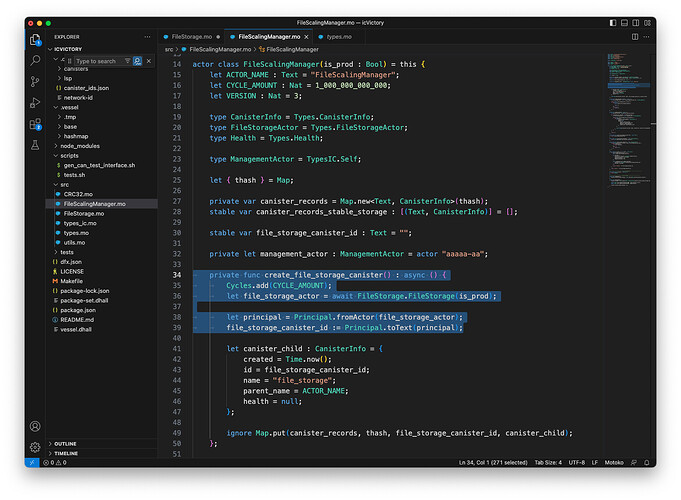
Task: Switch to FileStorage.mo tab
Action: (x=192, y=37)
